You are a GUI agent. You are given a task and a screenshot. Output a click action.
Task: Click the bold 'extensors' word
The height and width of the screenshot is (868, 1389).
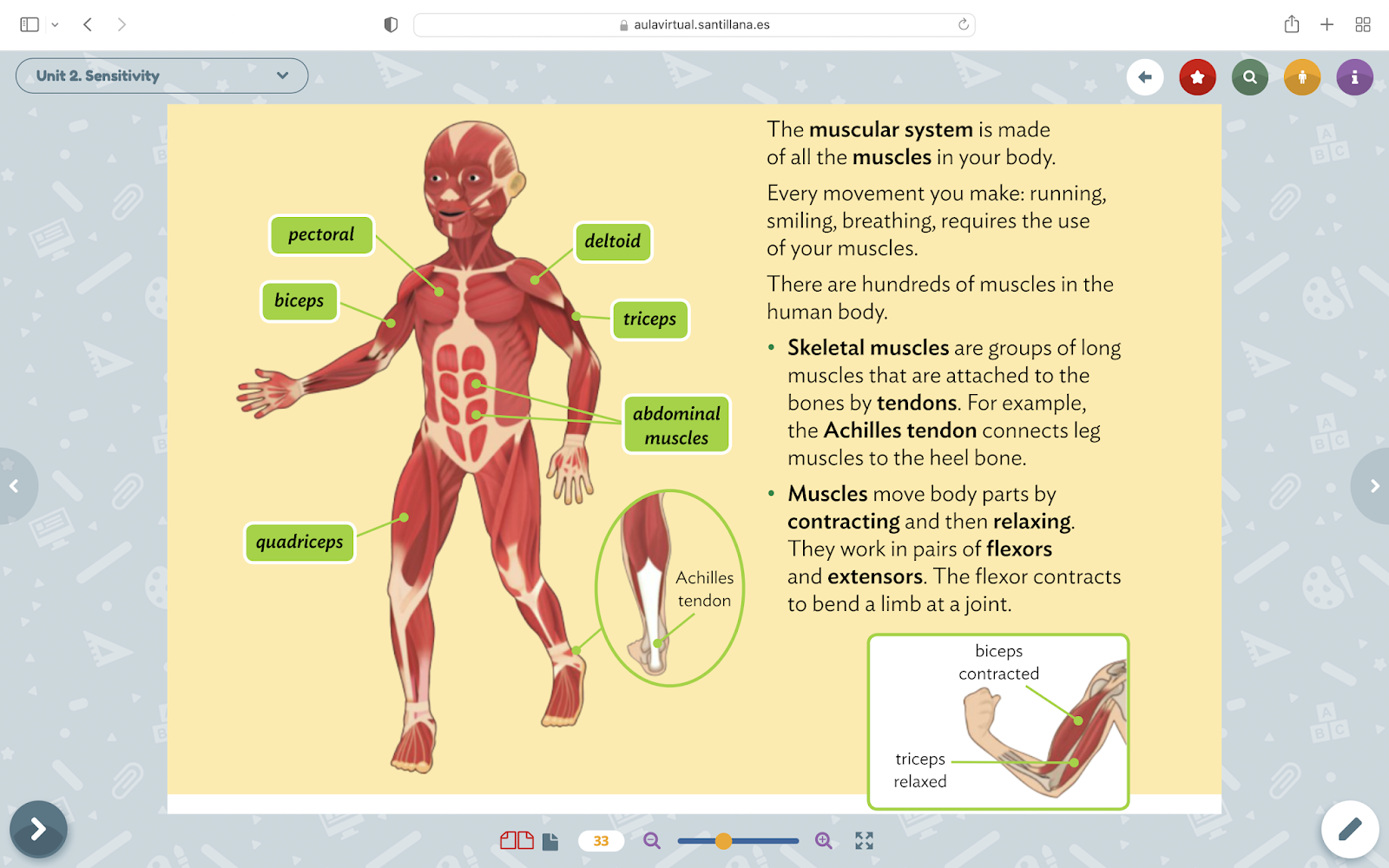click(875, 576)
